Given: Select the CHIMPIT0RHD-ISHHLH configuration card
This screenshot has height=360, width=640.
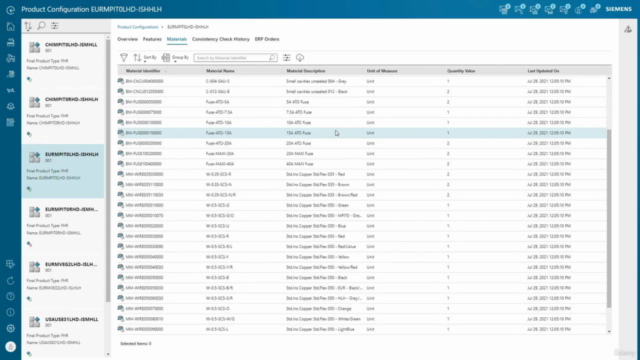Looking at the screenshot, I should (x=63, y=116).
